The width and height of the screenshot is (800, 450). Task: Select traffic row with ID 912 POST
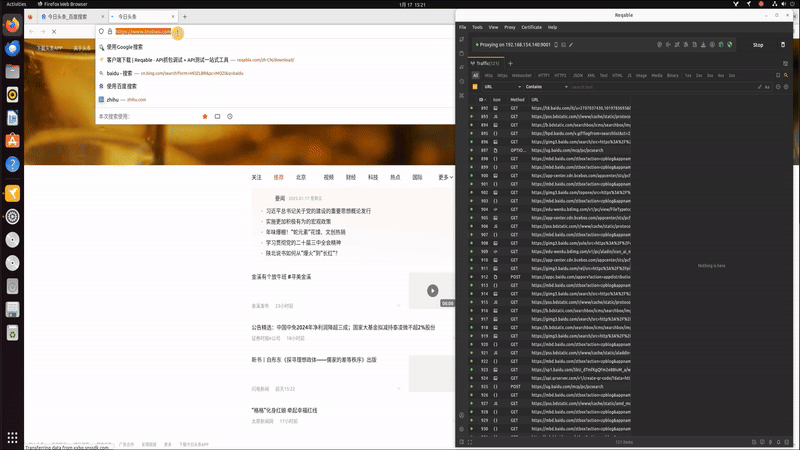pos(550,277)
